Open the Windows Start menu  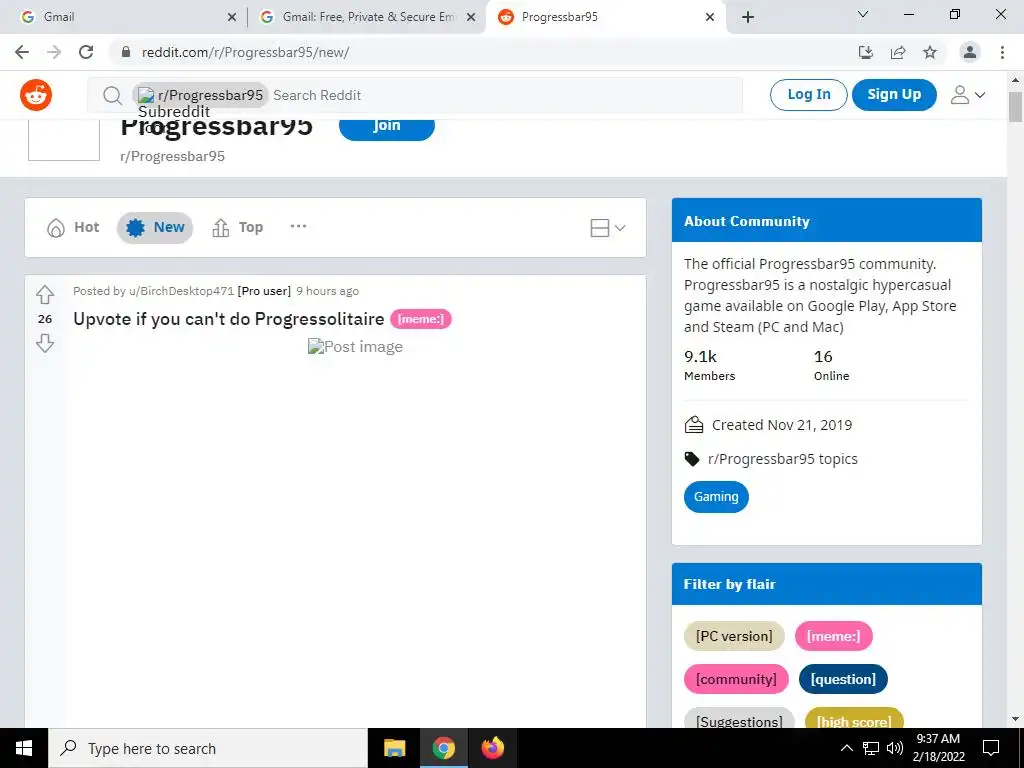(x=24, y=748)
